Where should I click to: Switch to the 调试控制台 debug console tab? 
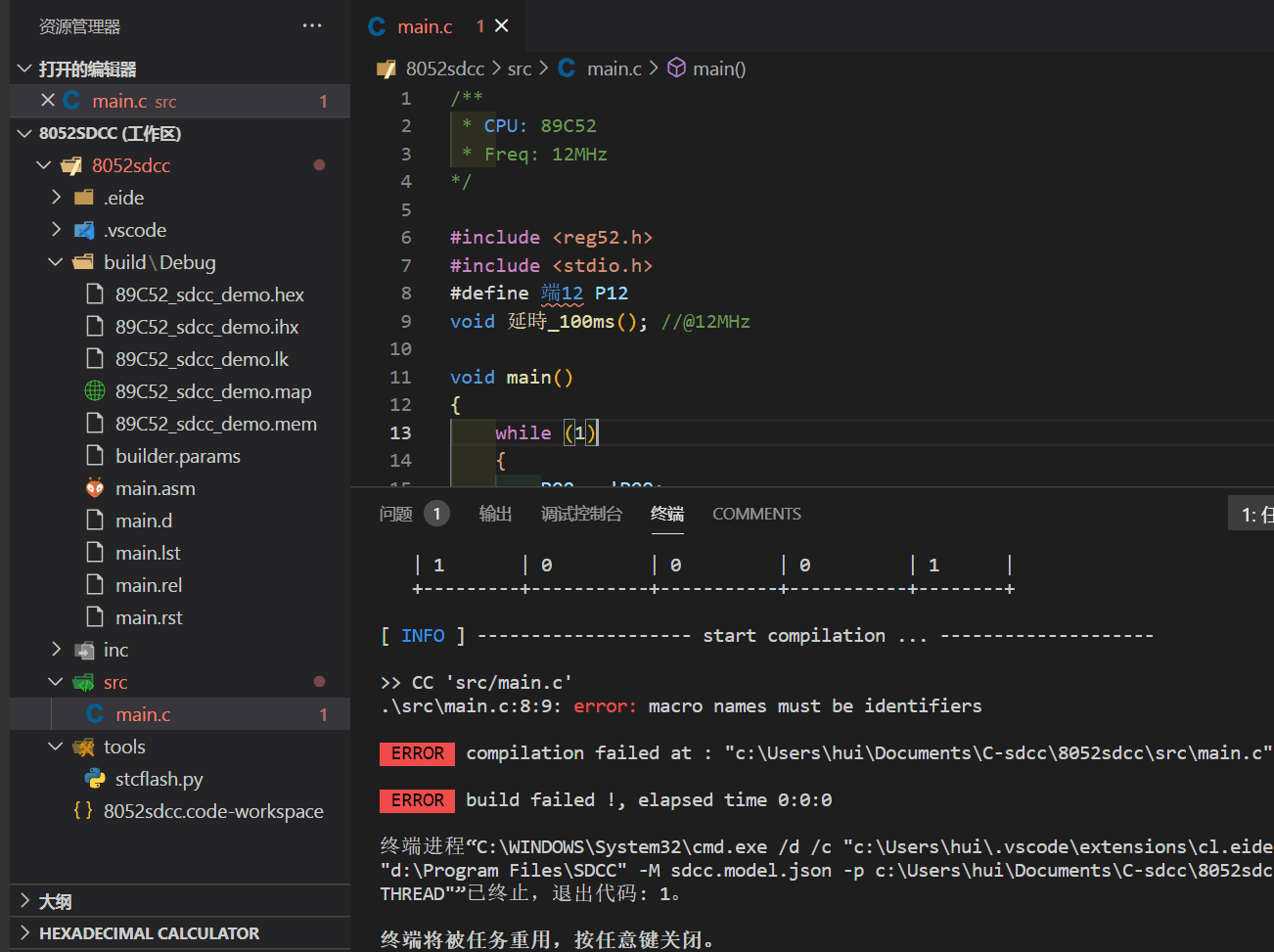[581, 514]
